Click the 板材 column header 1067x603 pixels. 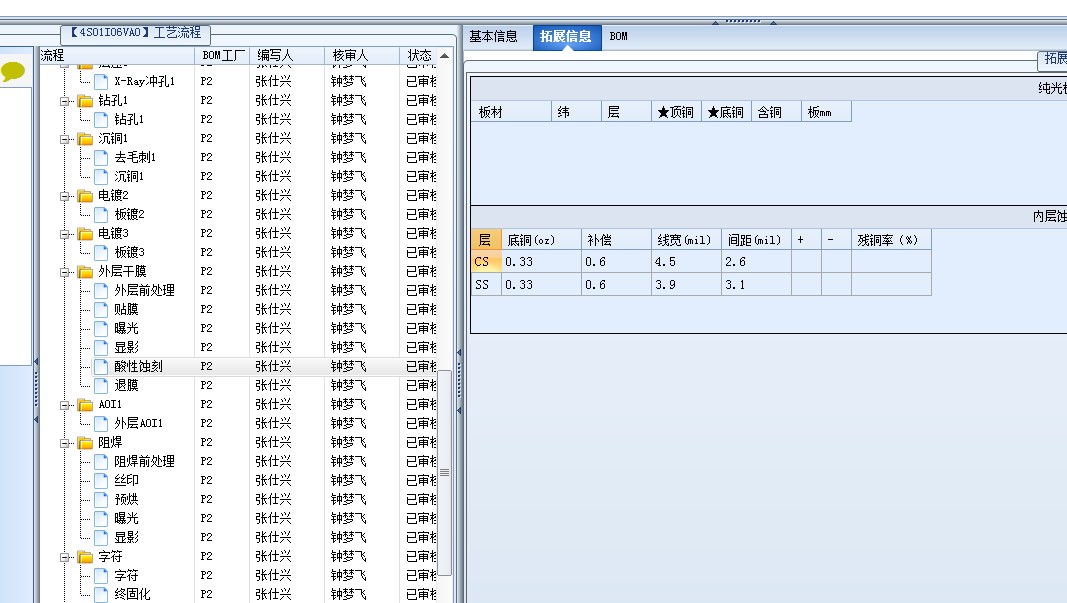511,112
